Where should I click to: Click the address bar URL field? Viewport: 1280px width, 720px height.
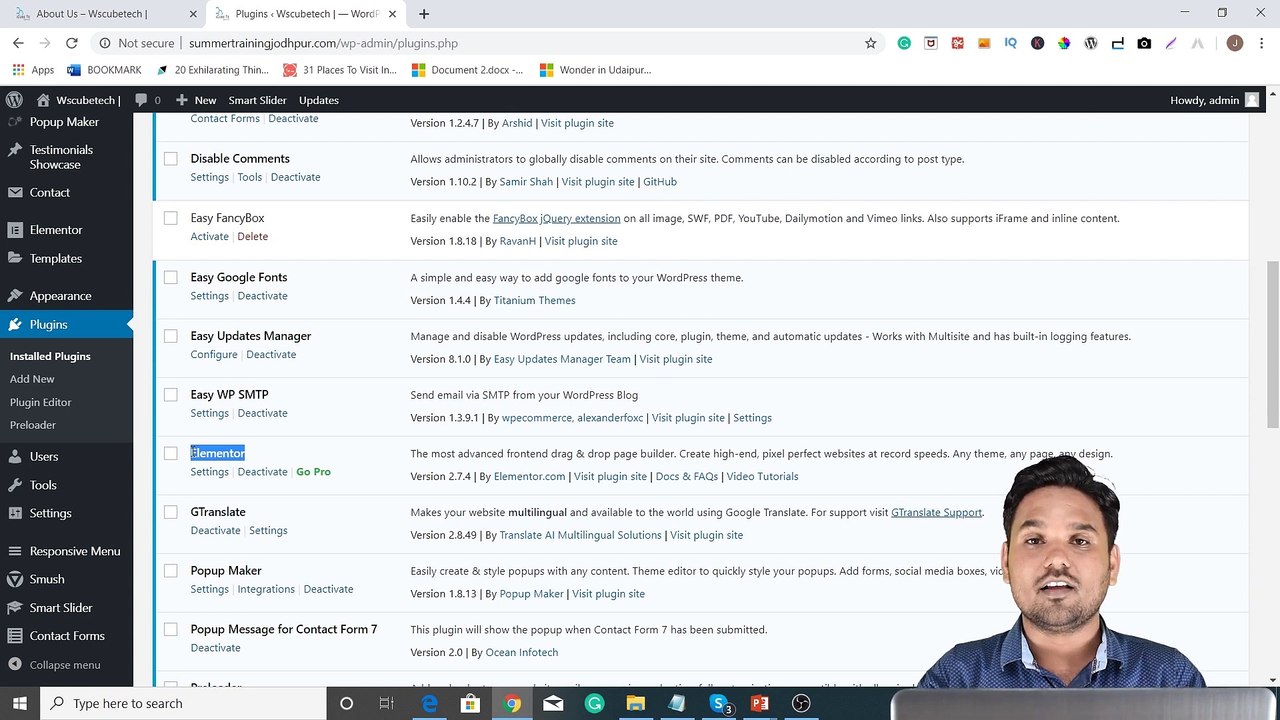click(520, 43)
